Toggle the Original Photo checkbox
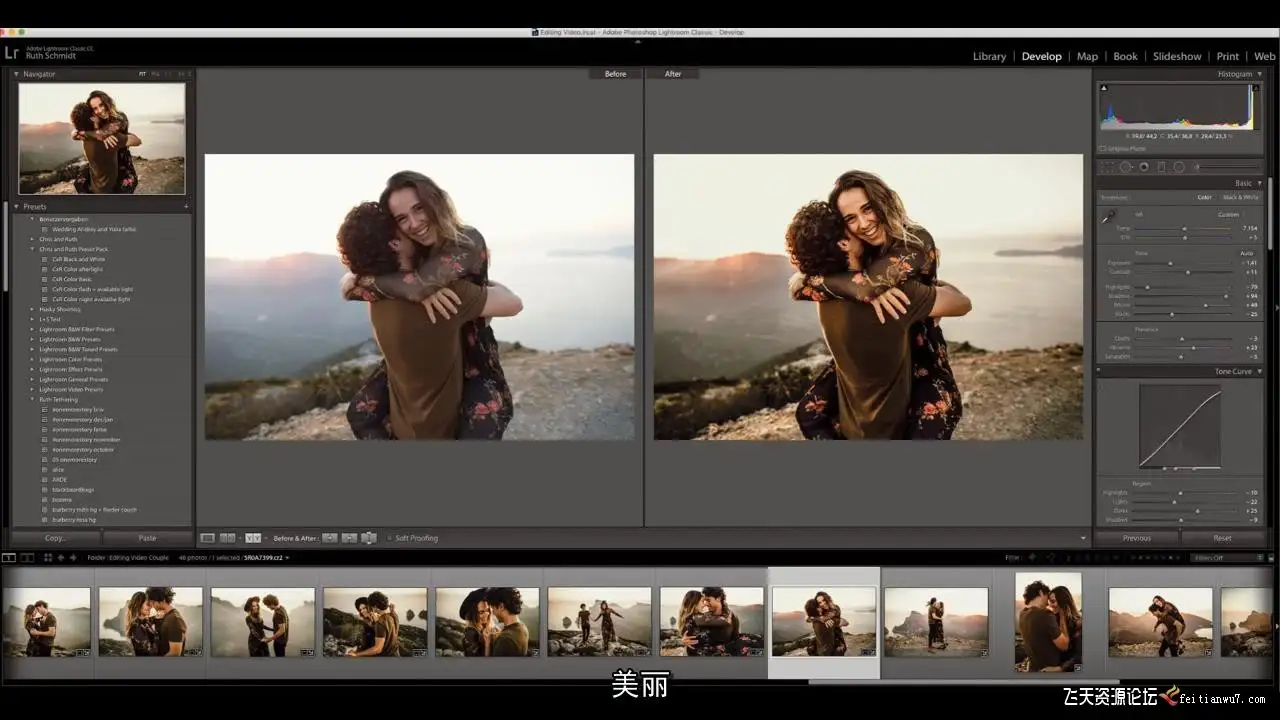Screen dimensions: 1280x720 click(1103, 149)
